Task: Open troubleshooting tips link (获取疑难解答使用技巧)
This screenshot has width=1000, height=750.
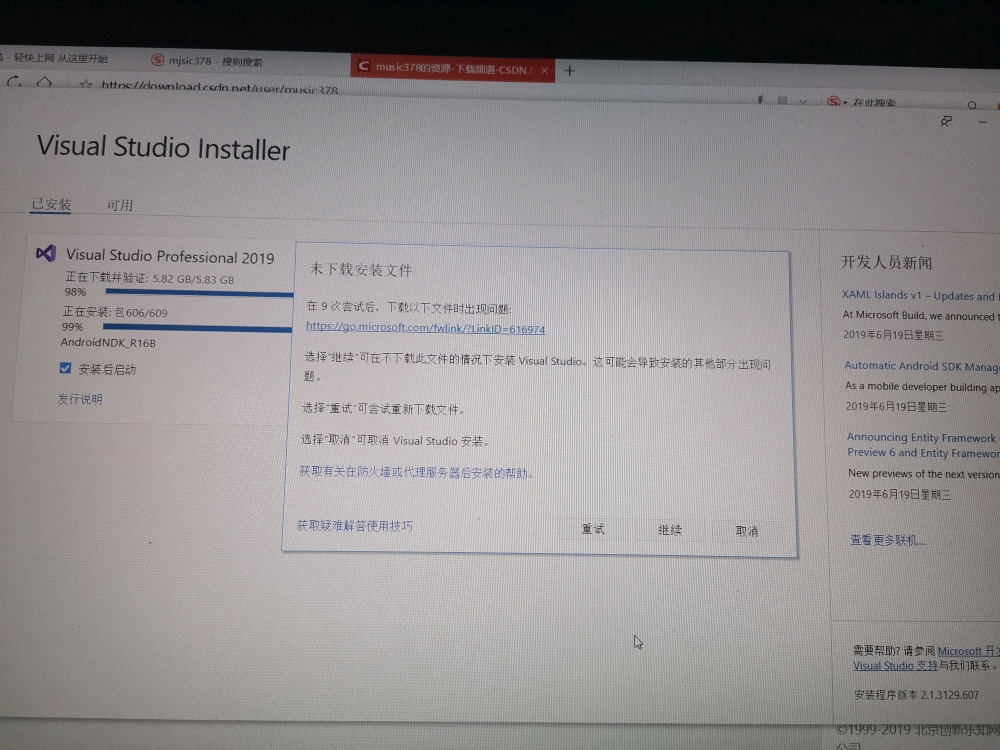Action: click(x=355, y=526)
